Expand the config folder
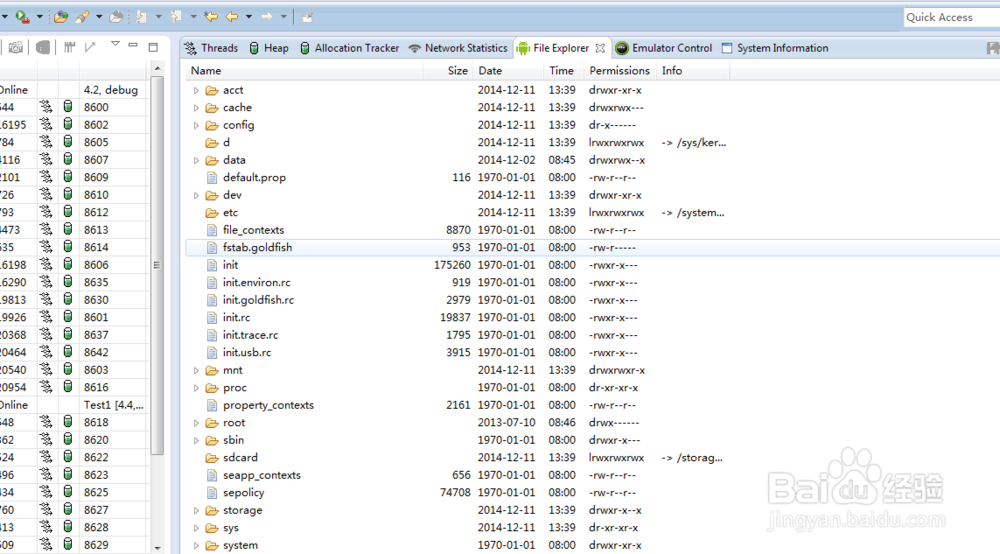This screenshot has height=554, width=1000. [x=196, y=126]
